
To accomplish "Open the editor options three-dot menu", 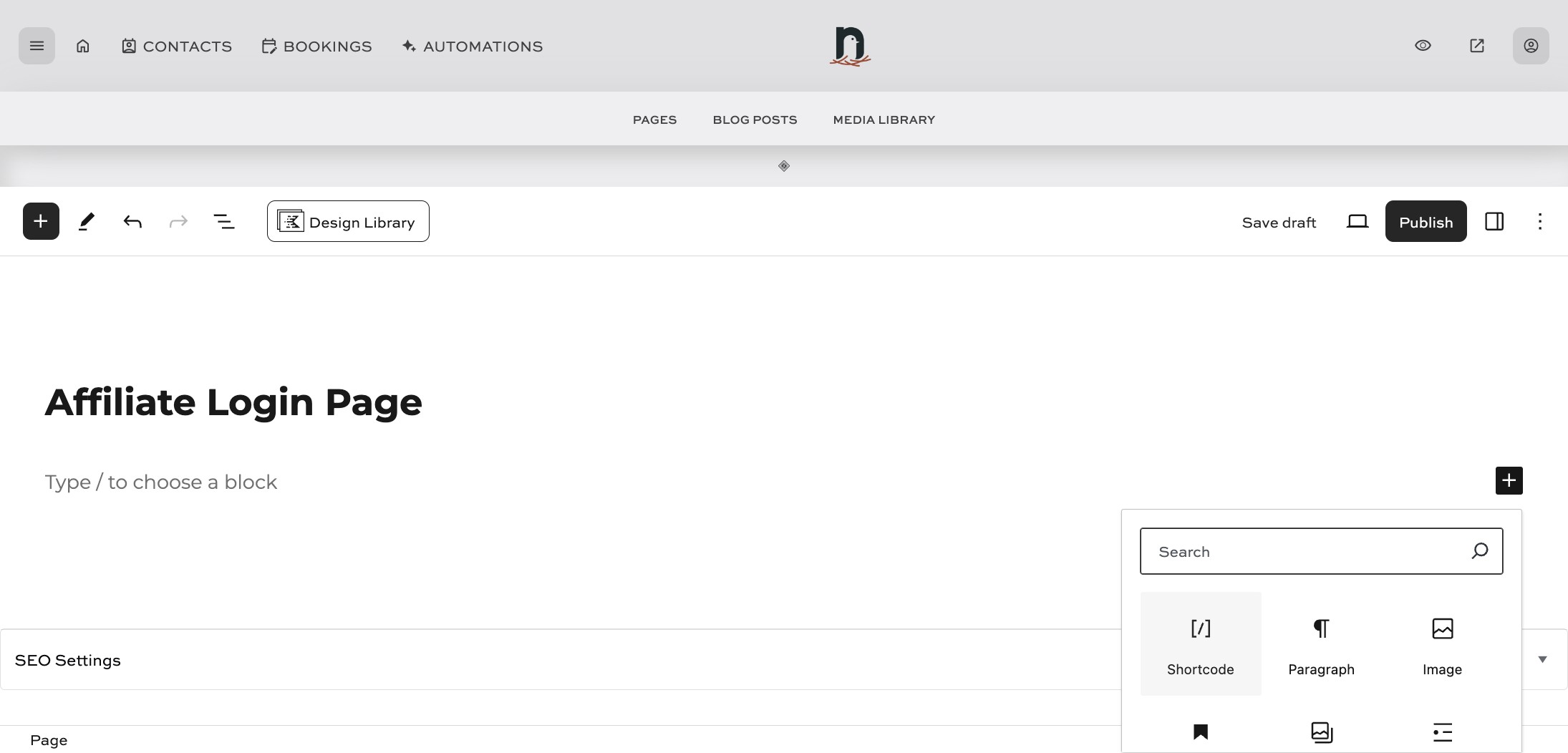I will pos(1539,221).
